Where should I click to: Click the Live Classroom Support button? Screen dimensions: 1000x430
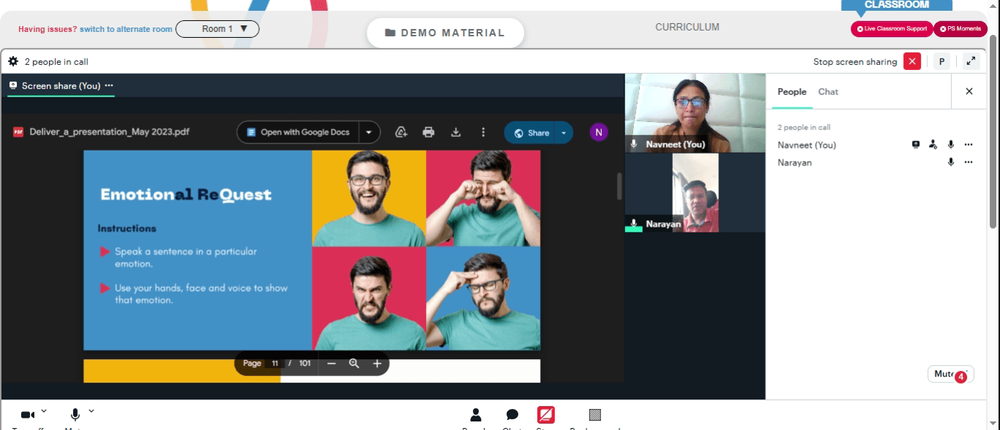892,29
